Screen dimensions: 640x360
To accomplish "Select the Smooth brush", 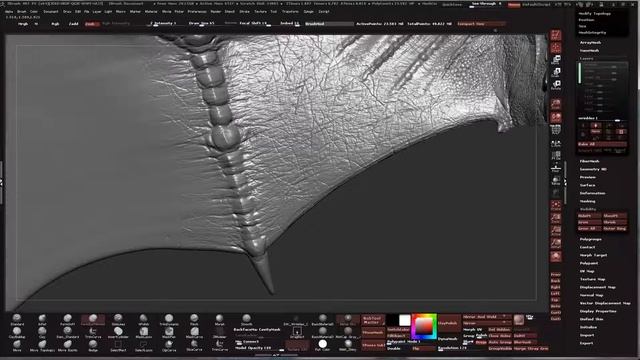I will pos(247,320).
